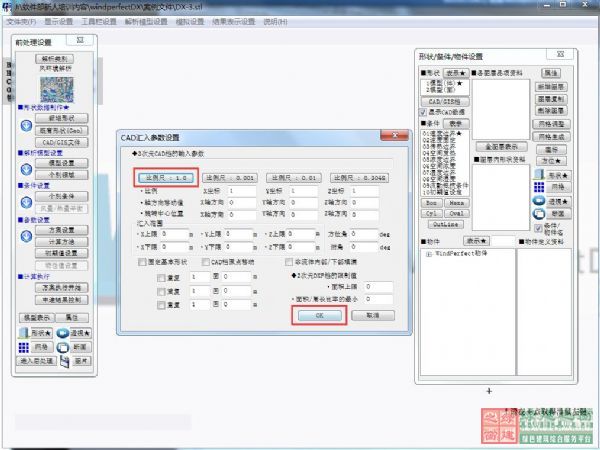Open the 表示★ dropdown beside 形状

pyautogui.click(x=457, y=73)
